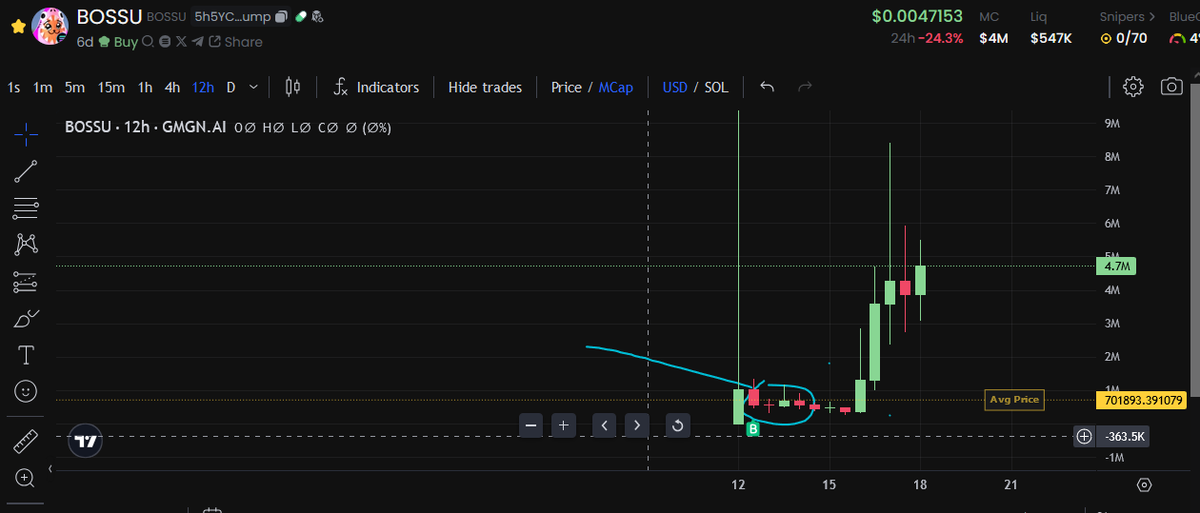Switch chart to 5m interval
Screen dimensions: 1200x513
pos(75,87)
